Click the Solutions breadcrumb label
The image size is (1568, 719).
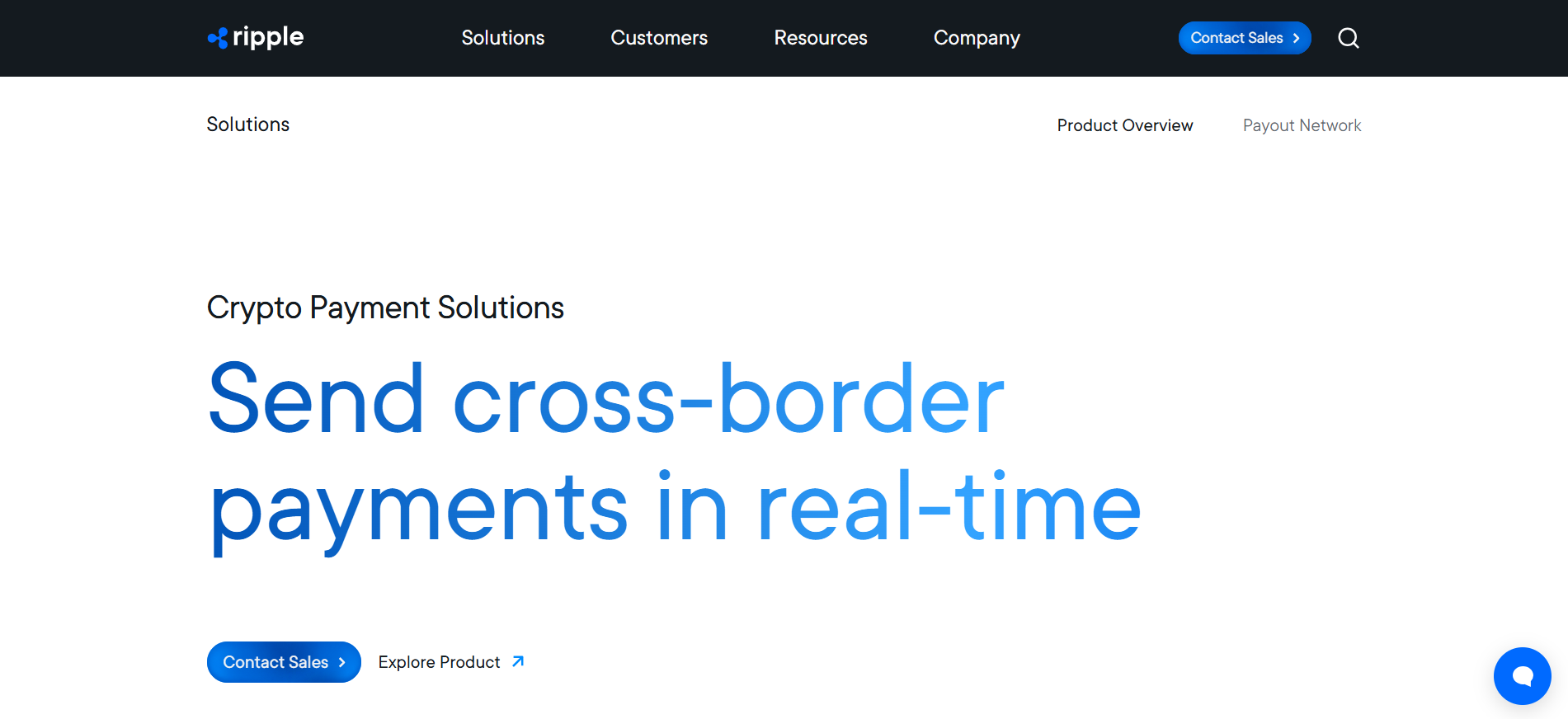tap(248, 125)
